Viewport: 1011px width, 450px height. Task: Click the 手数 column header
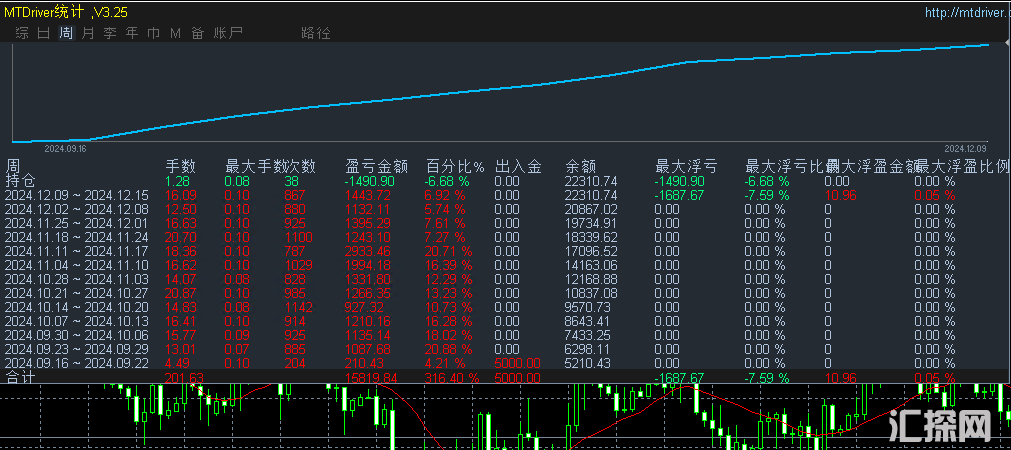coord(180,166)
